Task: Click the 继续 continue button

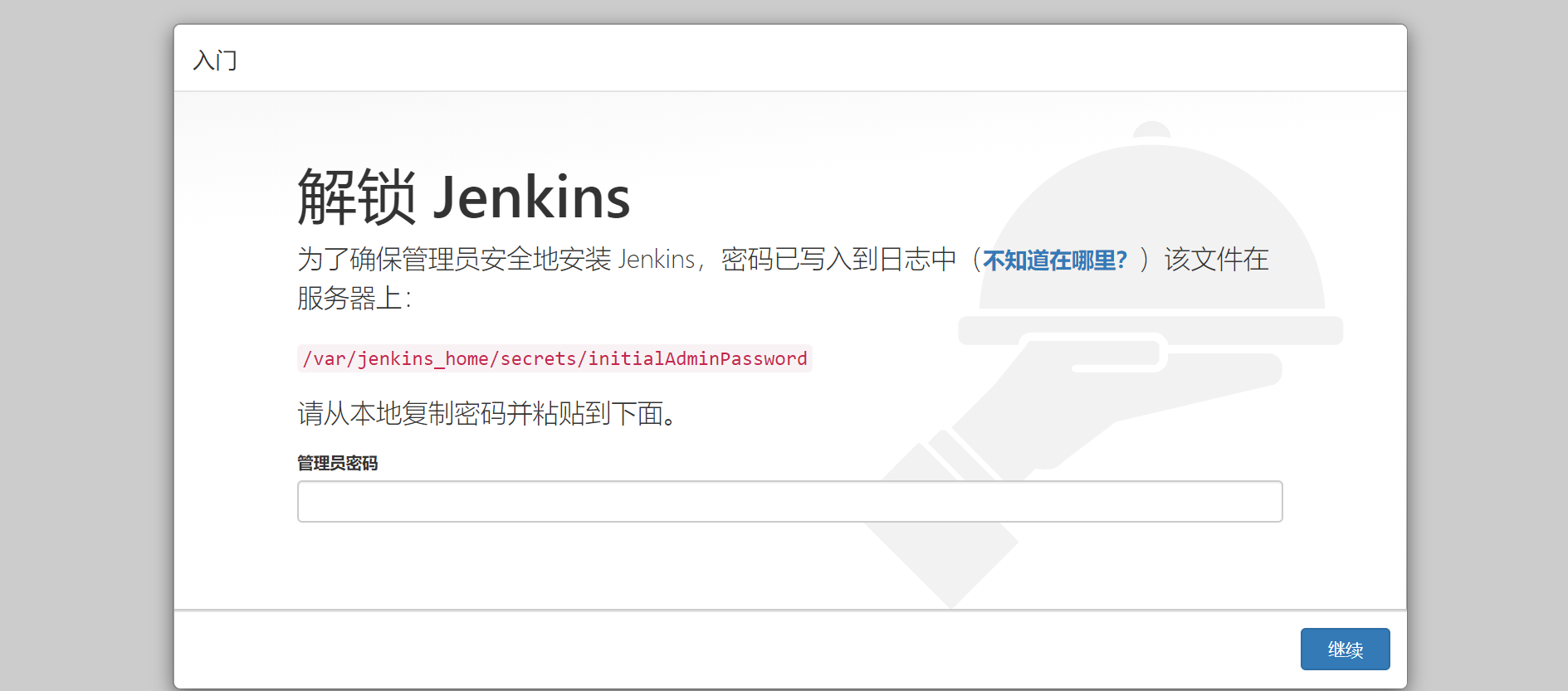Action: [1345, 649]
